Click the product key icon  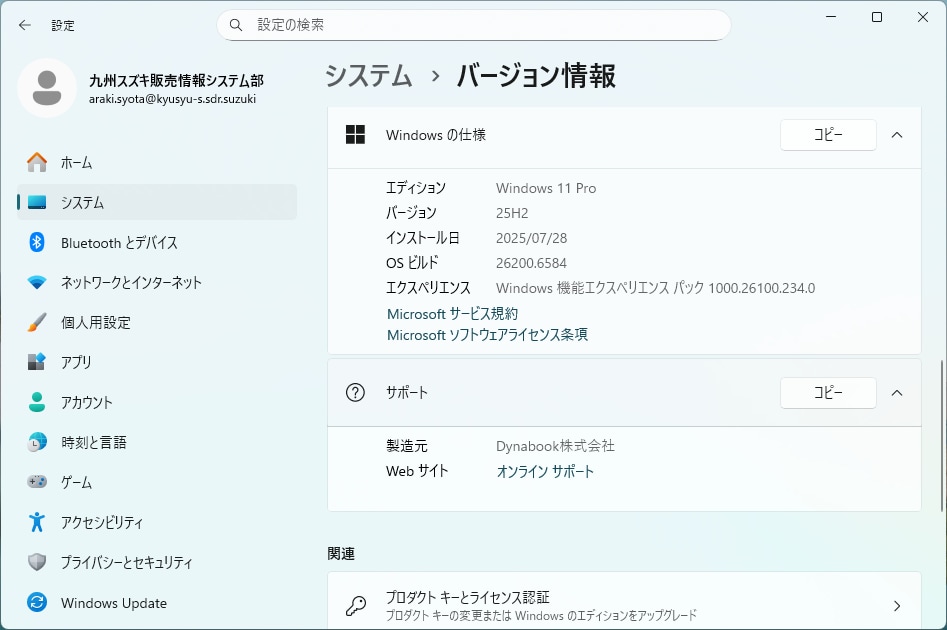[x=355, y=606]
